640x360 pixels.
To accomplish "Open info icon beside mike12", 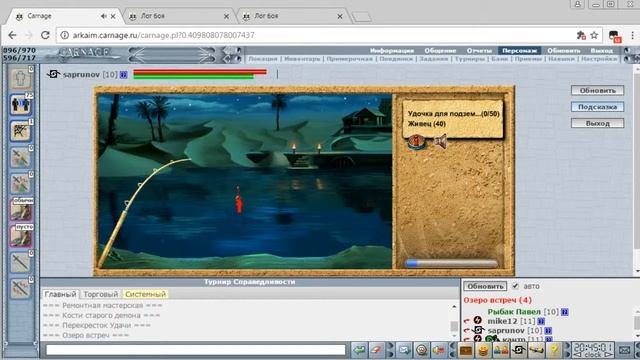I will pyautogui.click(x=541, y=321).
